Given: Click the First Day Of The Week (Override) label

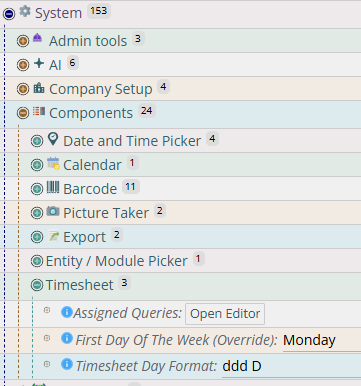Looking at the screenshot, I should (176, 340).
